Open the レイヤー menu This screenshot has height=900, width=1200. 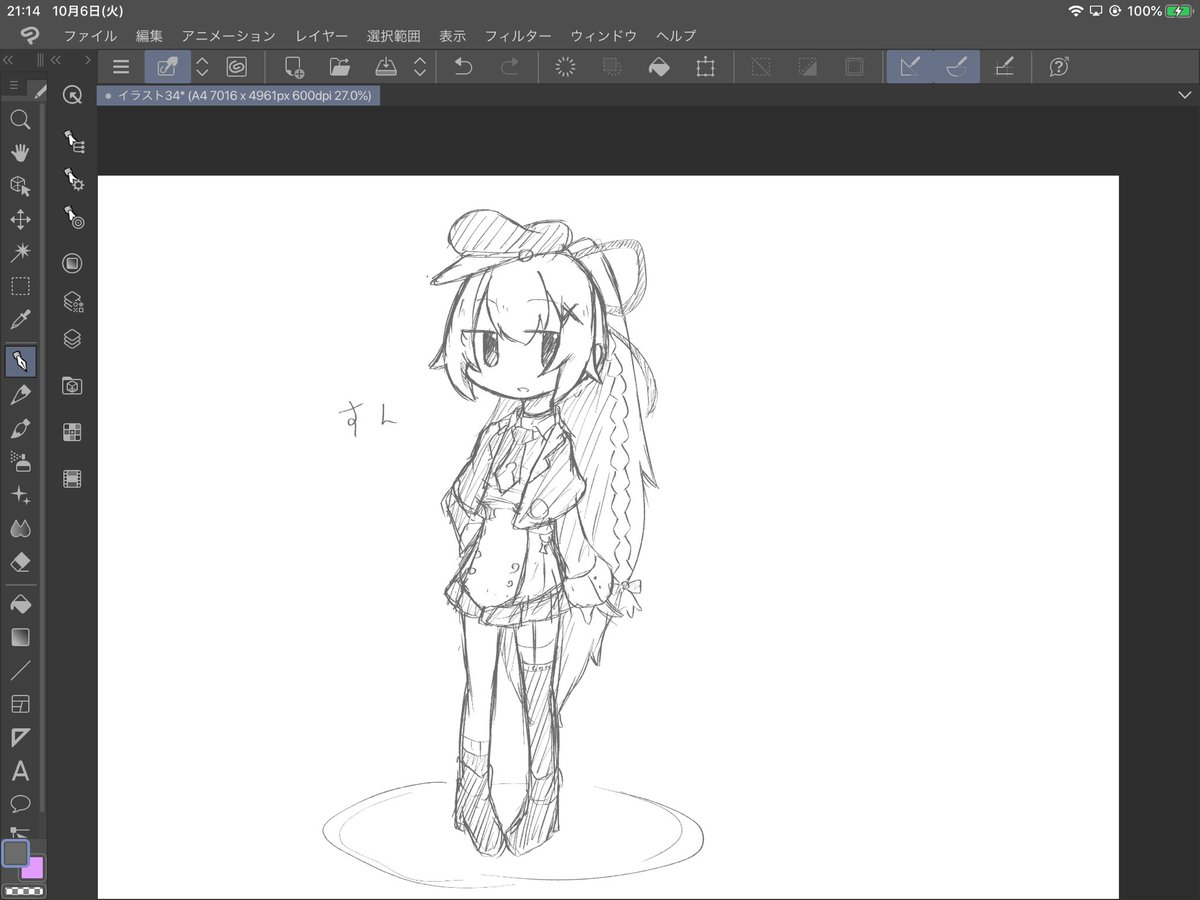point(321,35)
